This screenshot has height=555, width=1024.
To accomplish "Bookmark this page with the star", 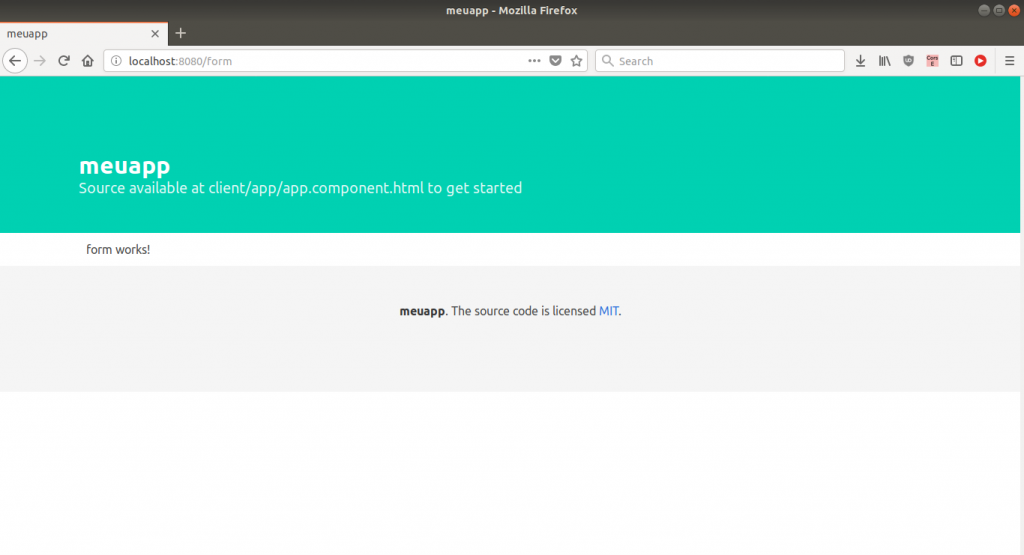I will 576,61.
